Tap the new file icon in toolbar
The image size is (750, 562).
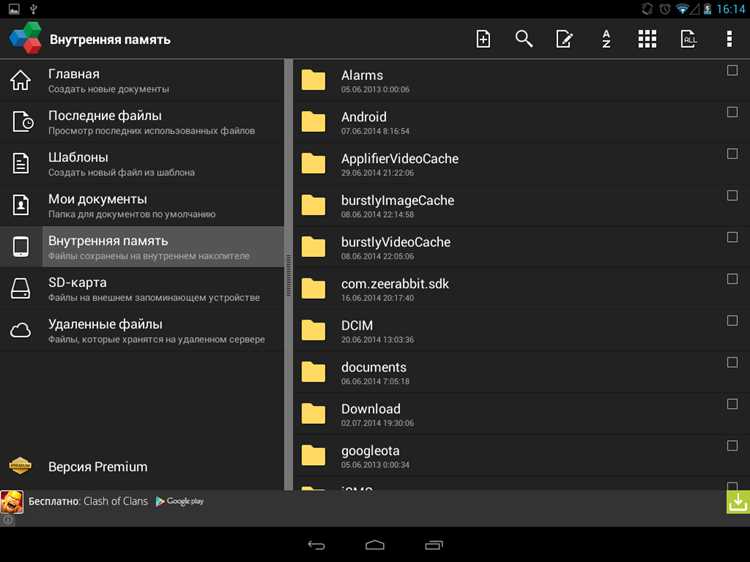coord(483,39)
